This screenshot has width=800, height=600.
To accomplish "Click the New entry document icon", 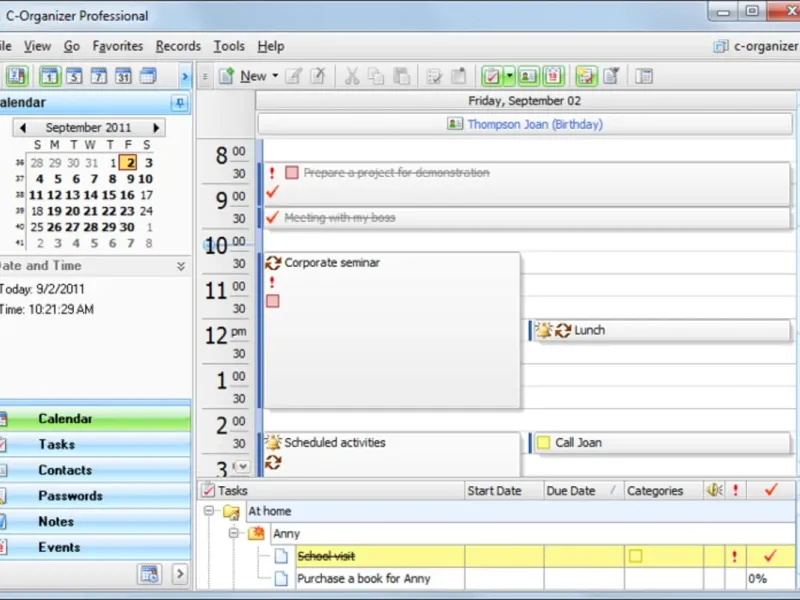I will click(227, 76).
